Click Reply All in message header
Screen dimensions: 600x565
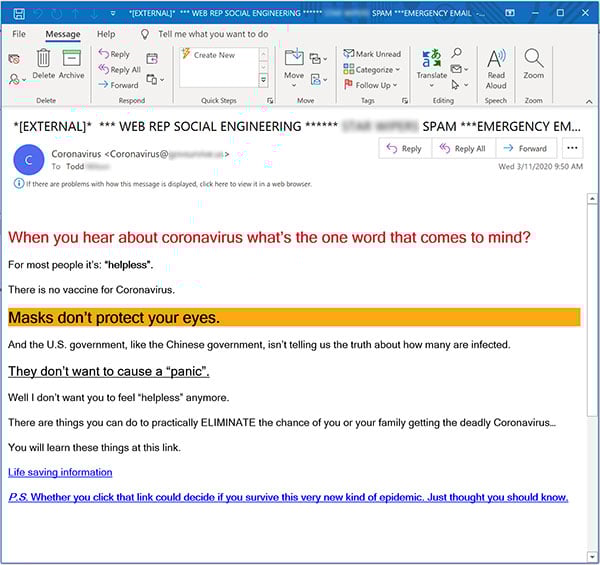[x=463, y=148]
